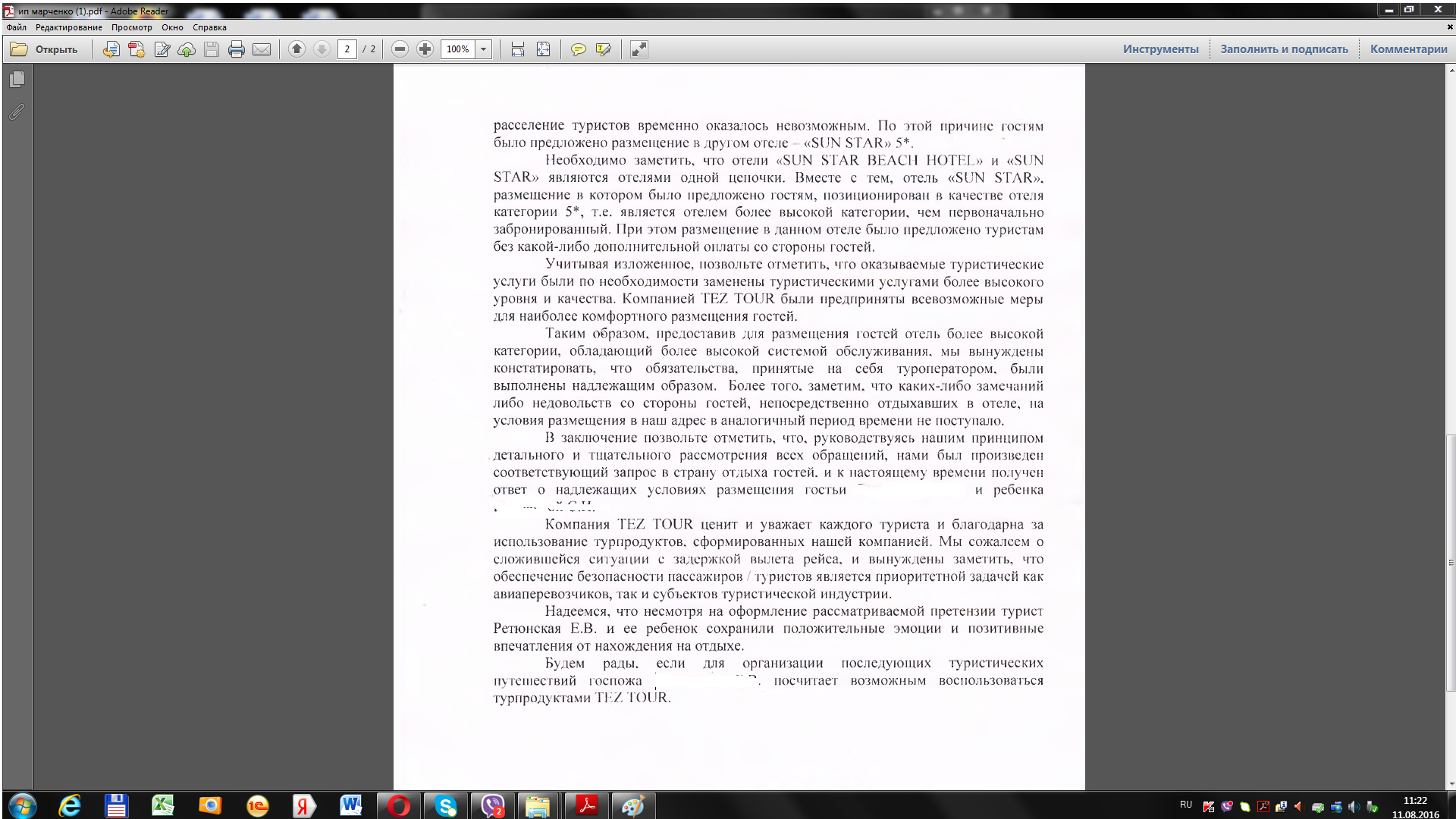Click the page number input field
The image size is (1456, 819).
347,49
